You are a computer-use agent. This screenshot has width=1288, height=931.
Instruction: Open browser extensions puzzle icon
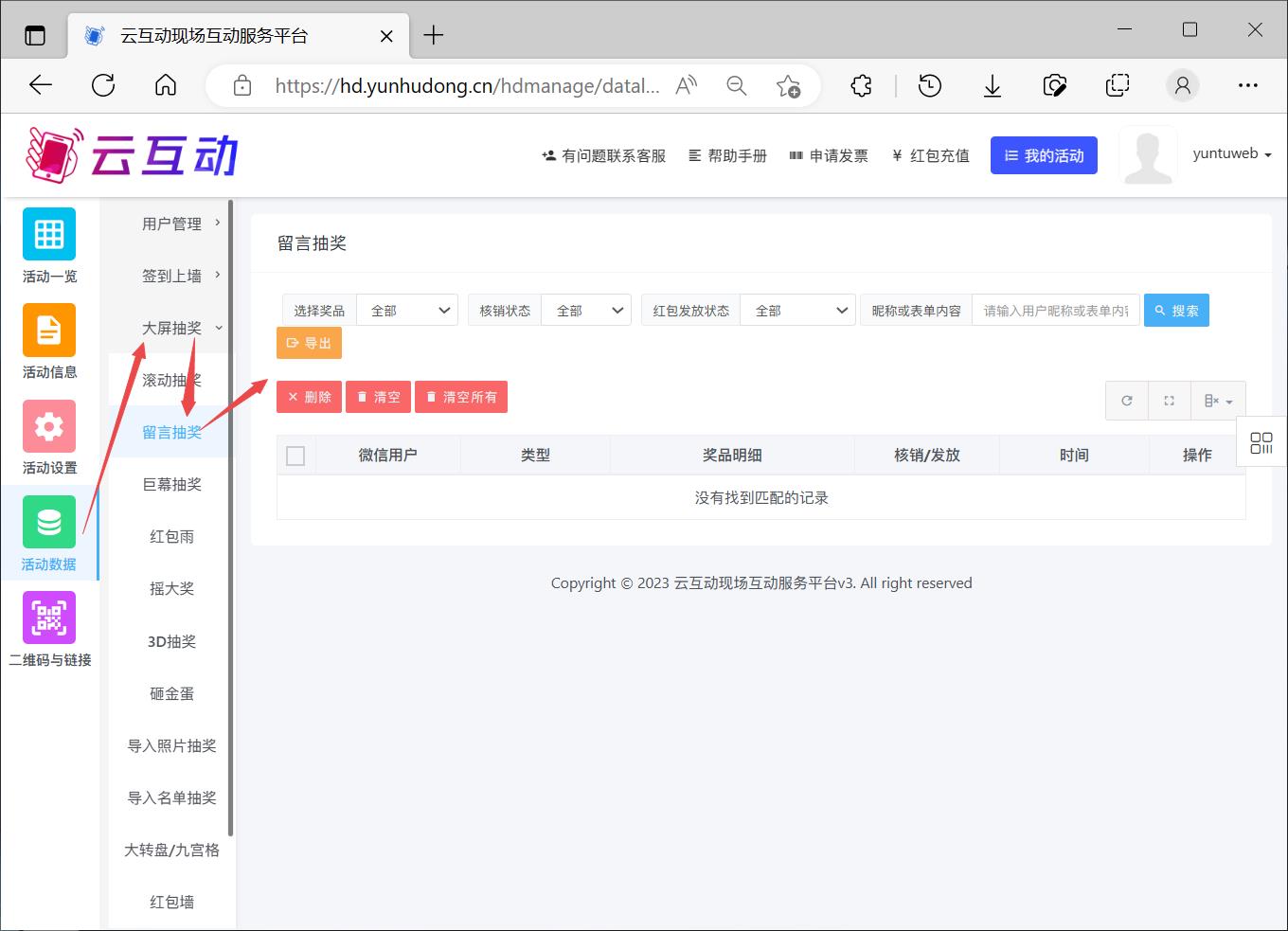click(861, 86)
